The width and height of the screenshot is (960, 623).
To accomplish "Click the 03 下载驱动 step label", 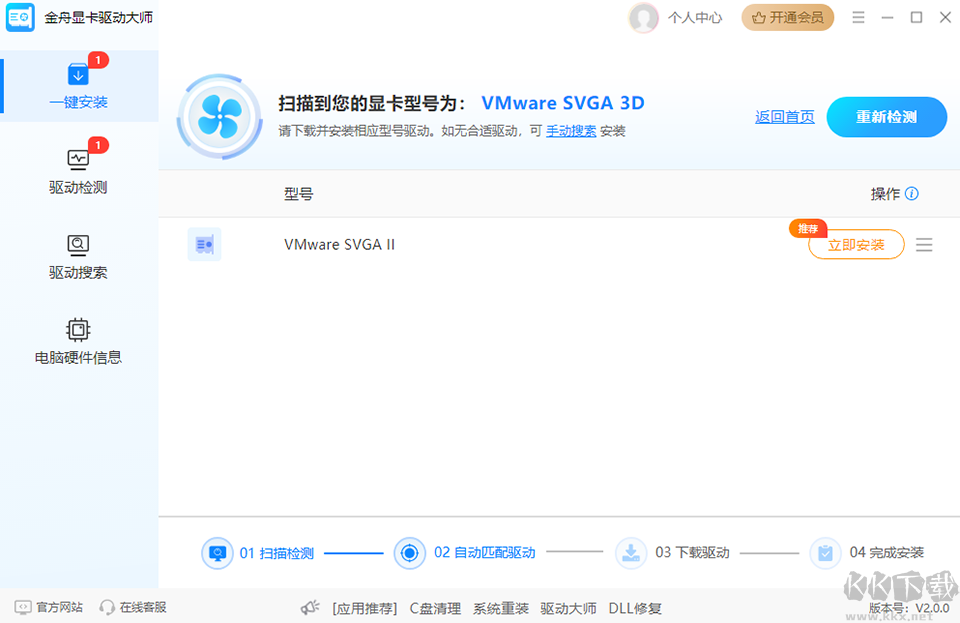I will click(692, 553).
